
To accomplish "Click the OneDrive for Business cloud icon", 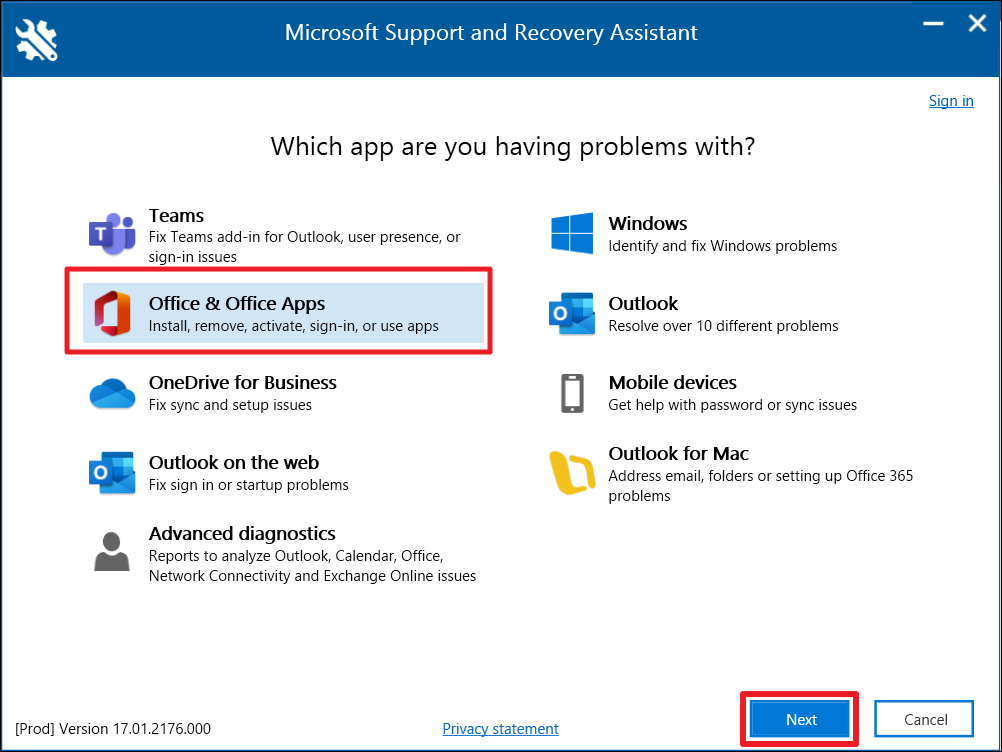I will click(x=112, y=393).
